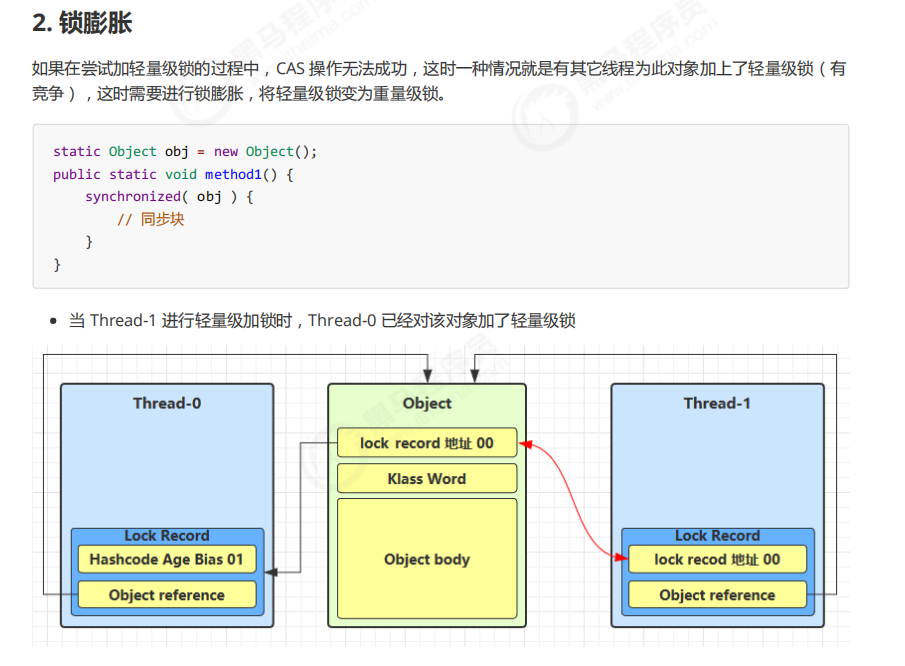Click the "Lock Record" label inside Thread-1
Screen dimensions: 905x666
pos(717,536)
